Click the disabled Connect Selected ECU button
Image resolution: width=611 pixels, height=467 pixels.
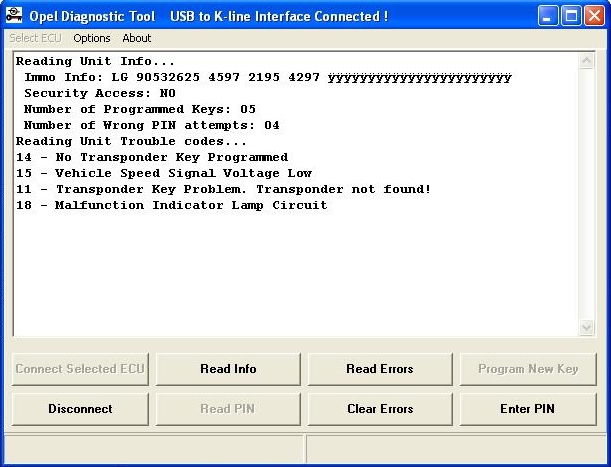[x=80, y=369]
